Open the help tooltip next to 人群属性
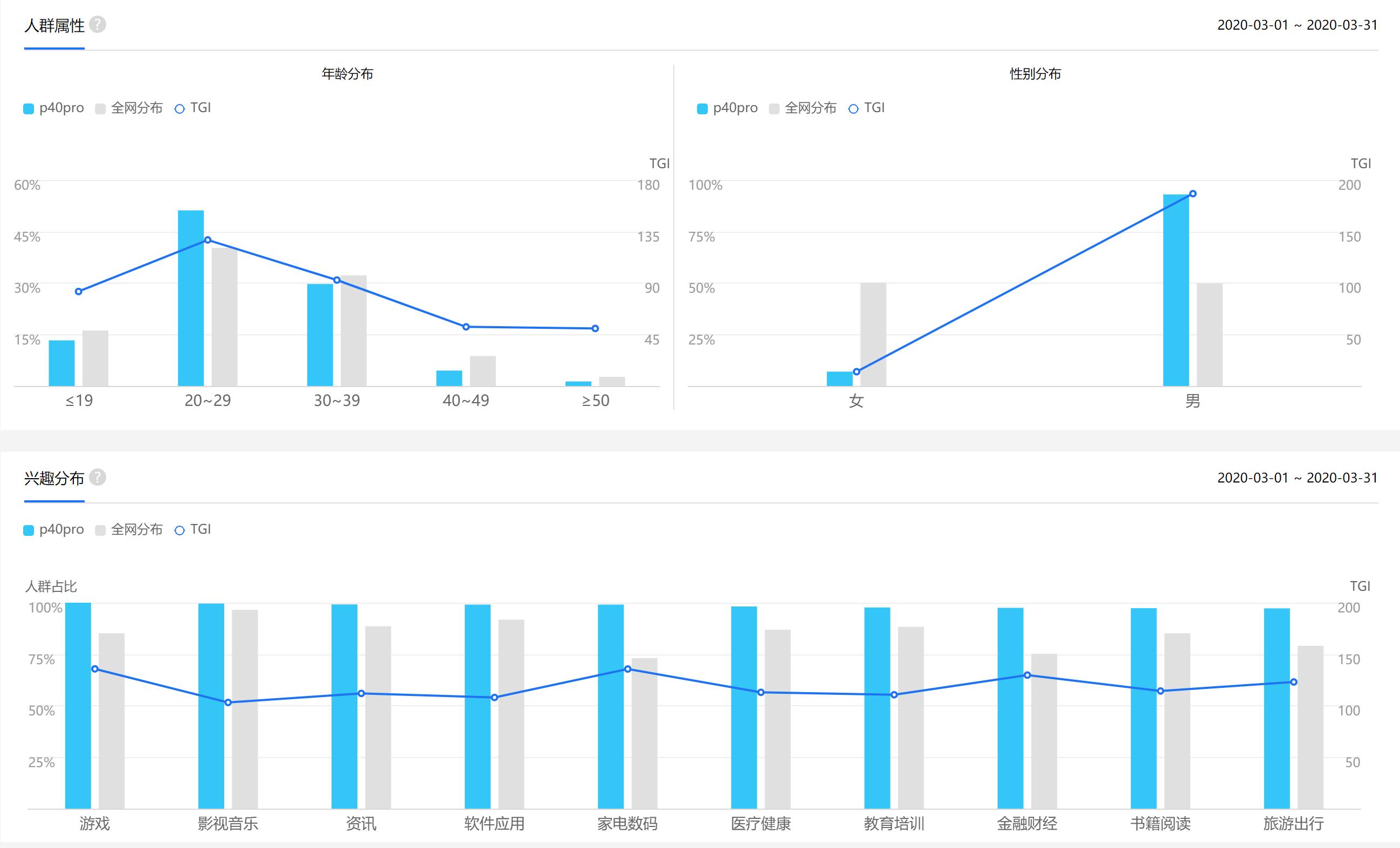The width and height of the screenshot is (1400, 848). pyautogui.click(x=98, y=24)
